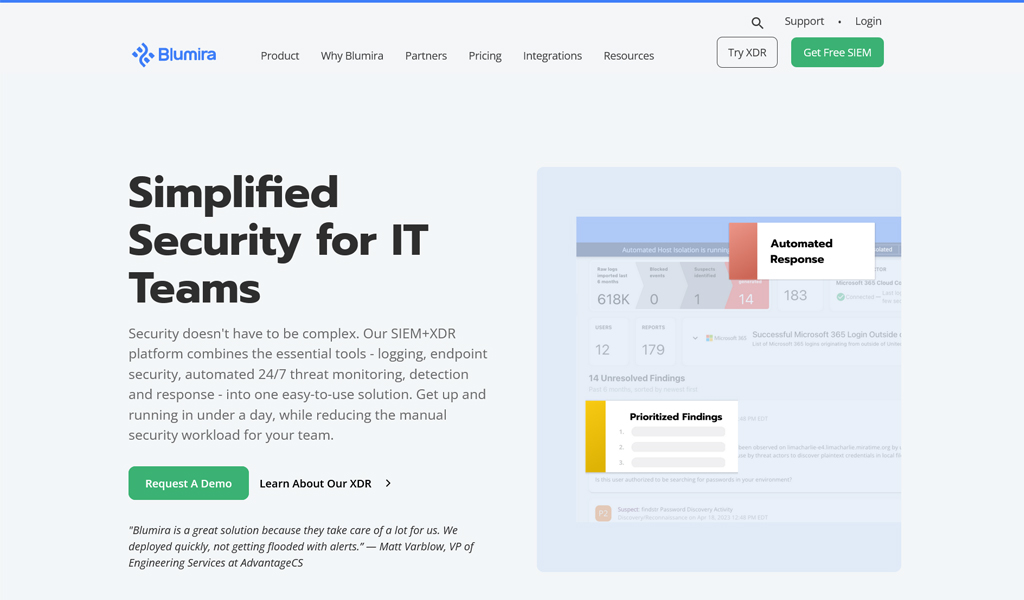Screen dimensions: 1024x600
Task: Click the yellow bar on Prioritized Findings card
Action: pyautogui.click(x=595, y=436)
